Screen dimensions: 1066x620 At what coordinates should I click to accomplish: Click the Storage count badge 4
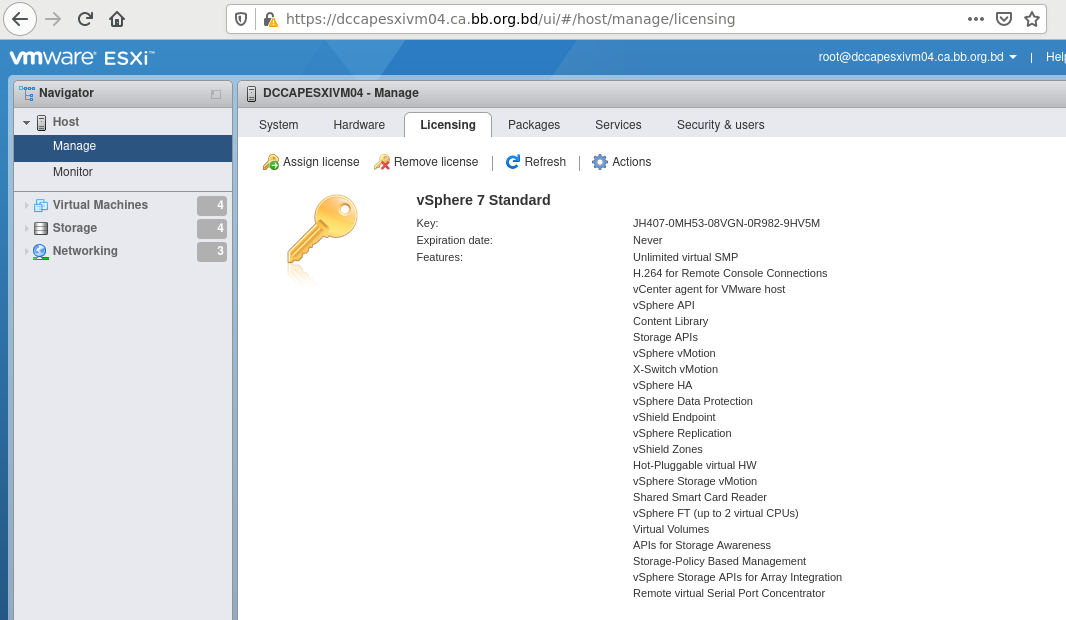click(212, 228)
